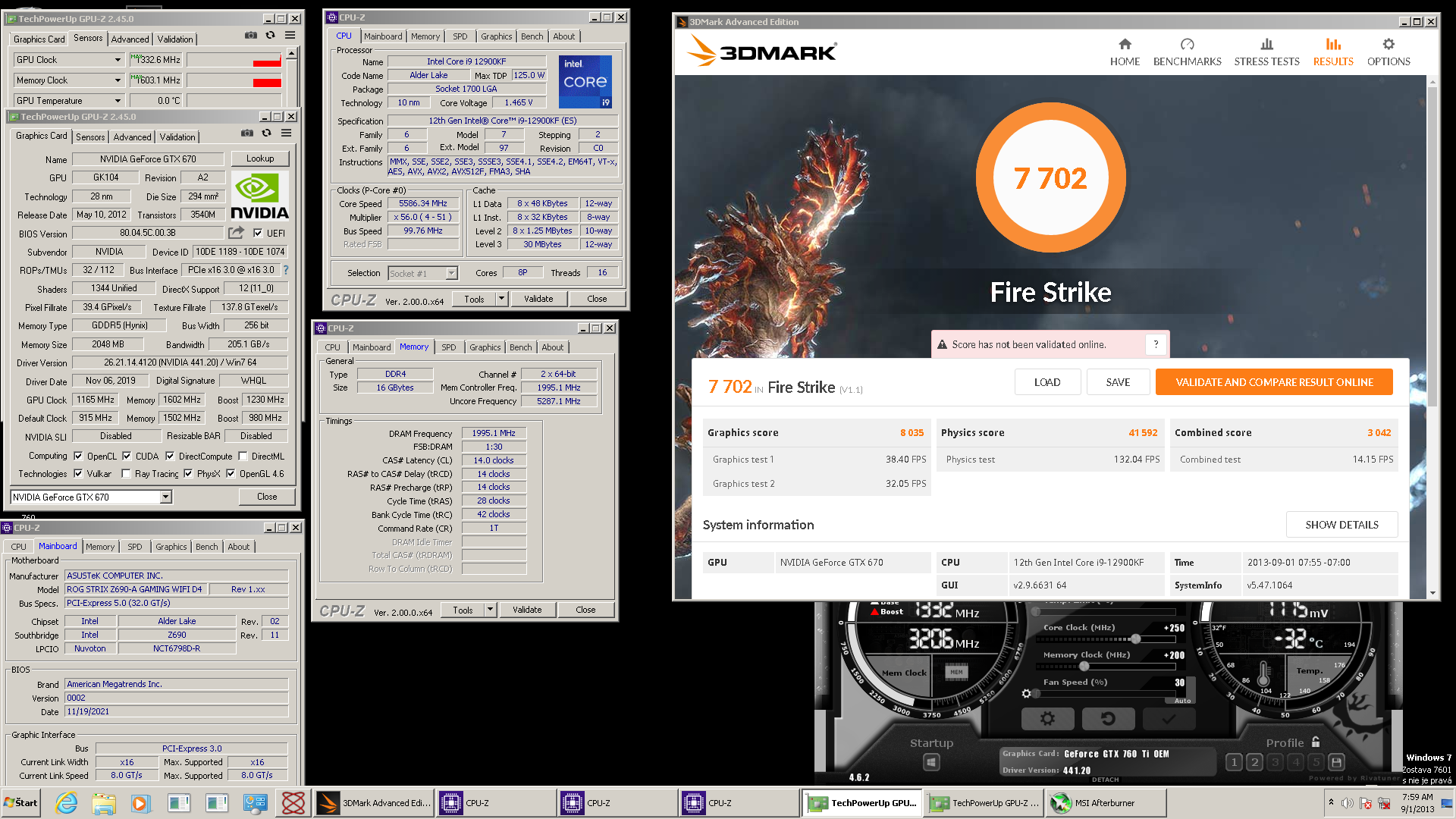1456x819 pixels.
Task: Click the GPU-Z refresh icon in front window
Action: [267, 133]
